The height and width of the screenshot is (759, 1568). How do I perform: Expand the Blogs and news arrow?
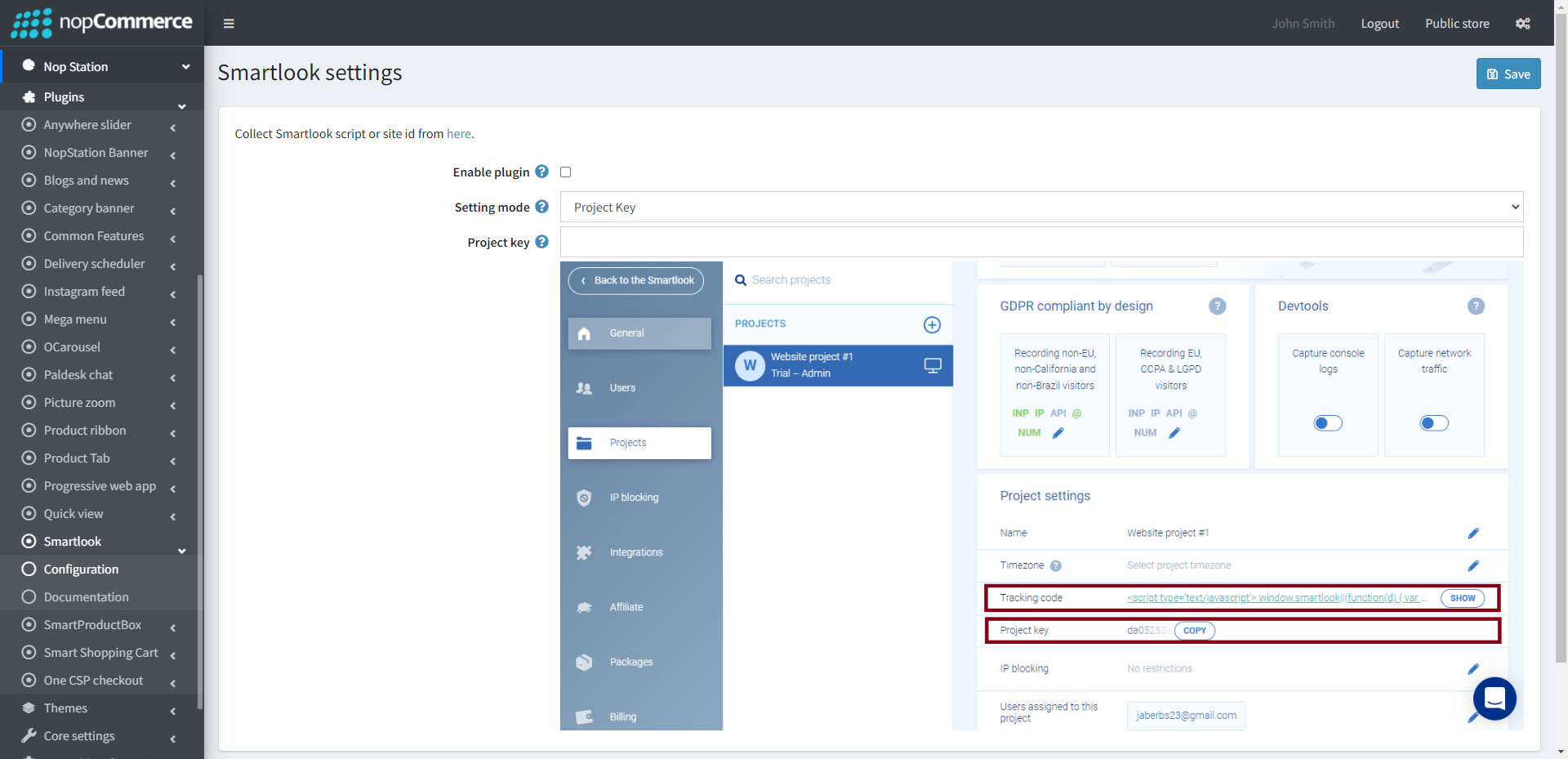pos(173,183)
